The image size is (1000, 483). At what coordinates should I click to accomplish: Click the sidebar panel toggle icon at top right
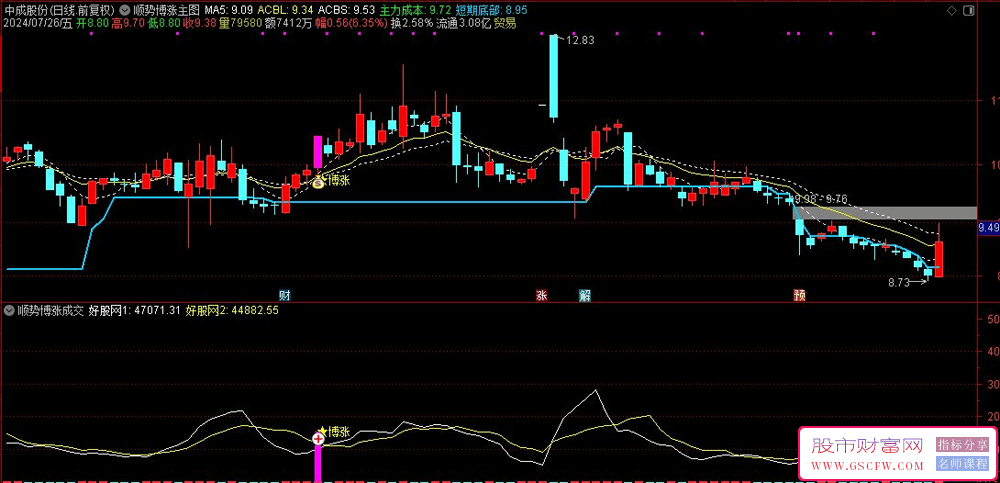click(x=969, y=10)
